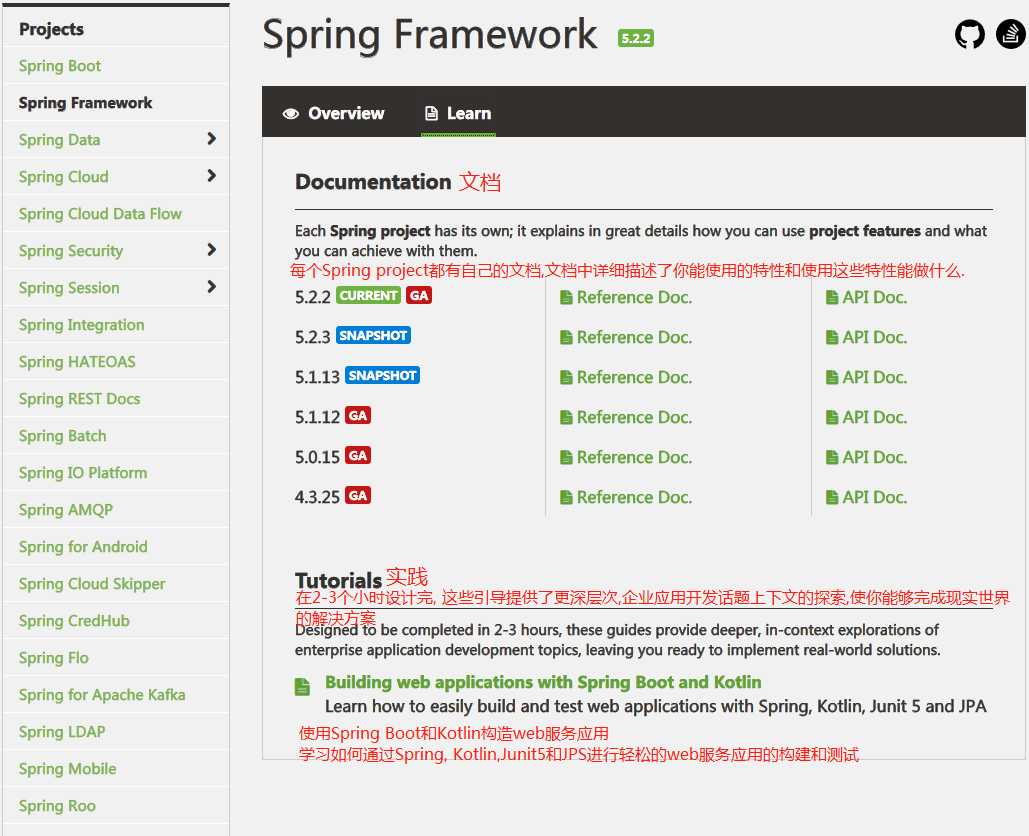The height and width of the screenshot is (836, 1029).
Task: Click the GA badge on version 5.2.2
Action: 419,295
